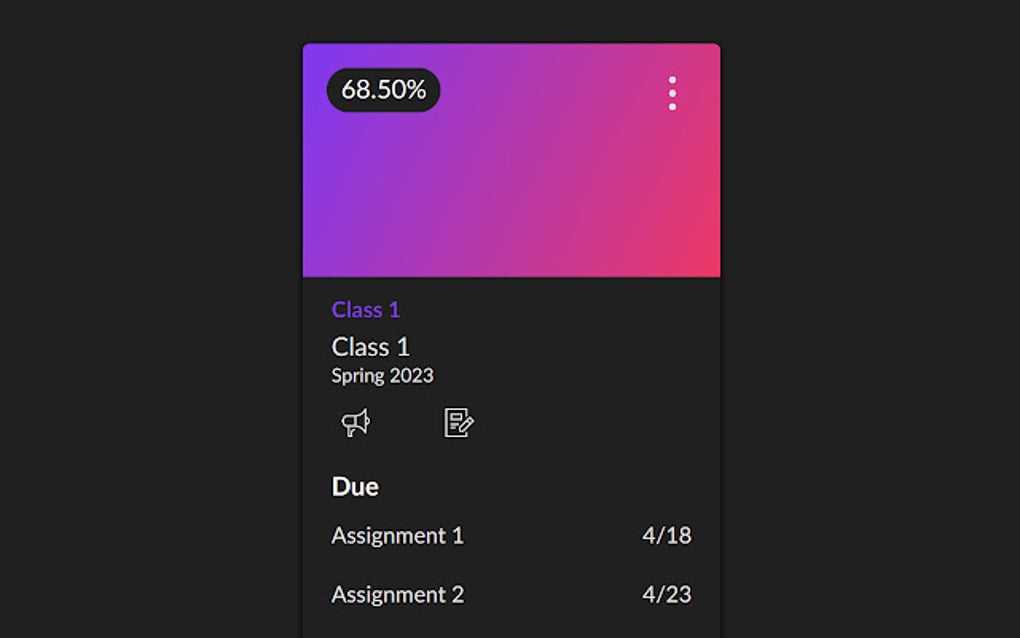Click the purple-to-pink gradient card banner
Image resolution: width=1020 pixels, height=638 pixels.
pos(511,180)
